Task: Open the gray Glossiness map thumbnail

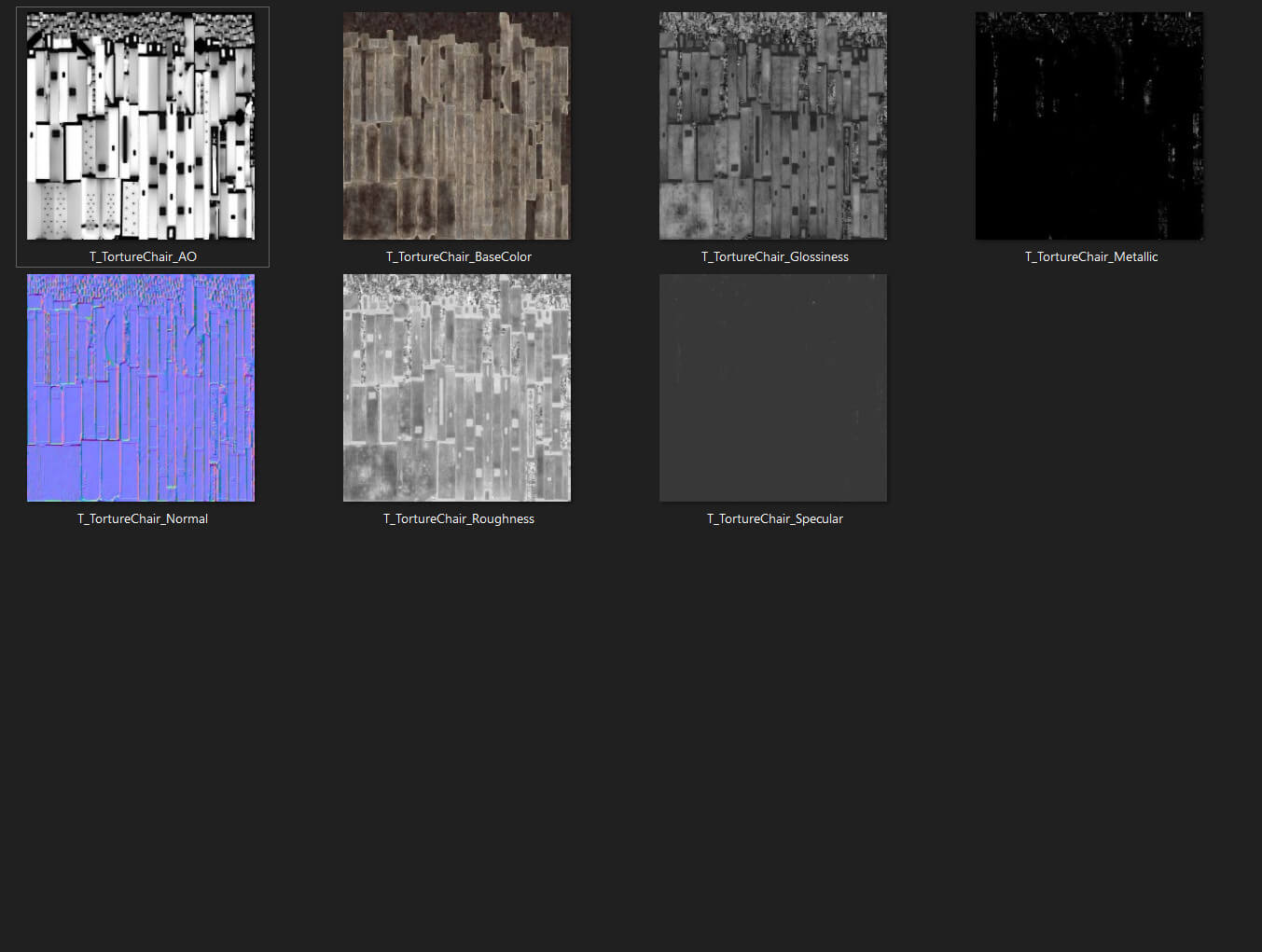Action: click(773, 126)
